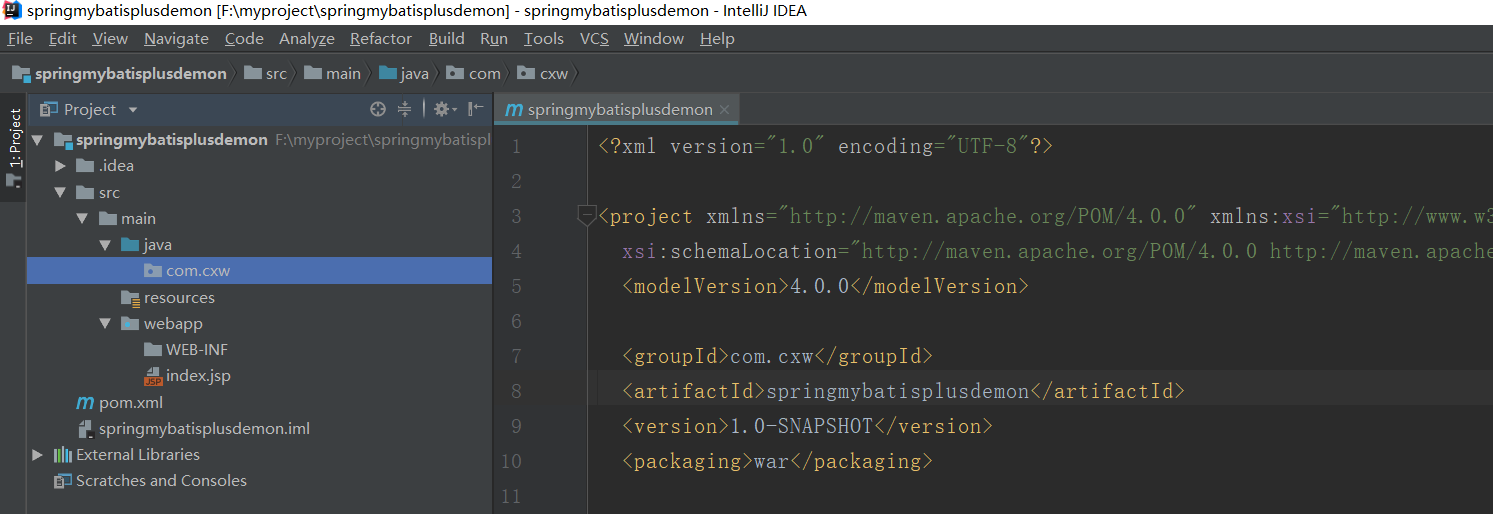Screen dimensions: 1493x514
Task: Click the locate/scroll from source target icon
Action: 378,109
